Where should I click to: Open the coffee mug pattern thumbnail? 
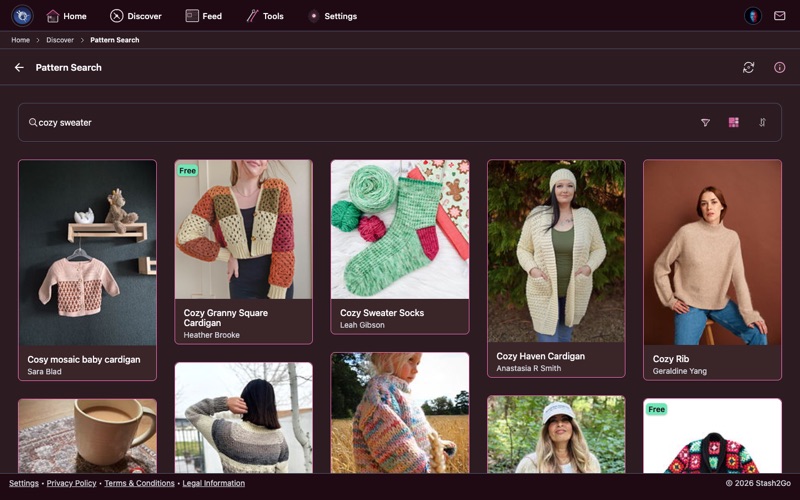tap(87, 436)
